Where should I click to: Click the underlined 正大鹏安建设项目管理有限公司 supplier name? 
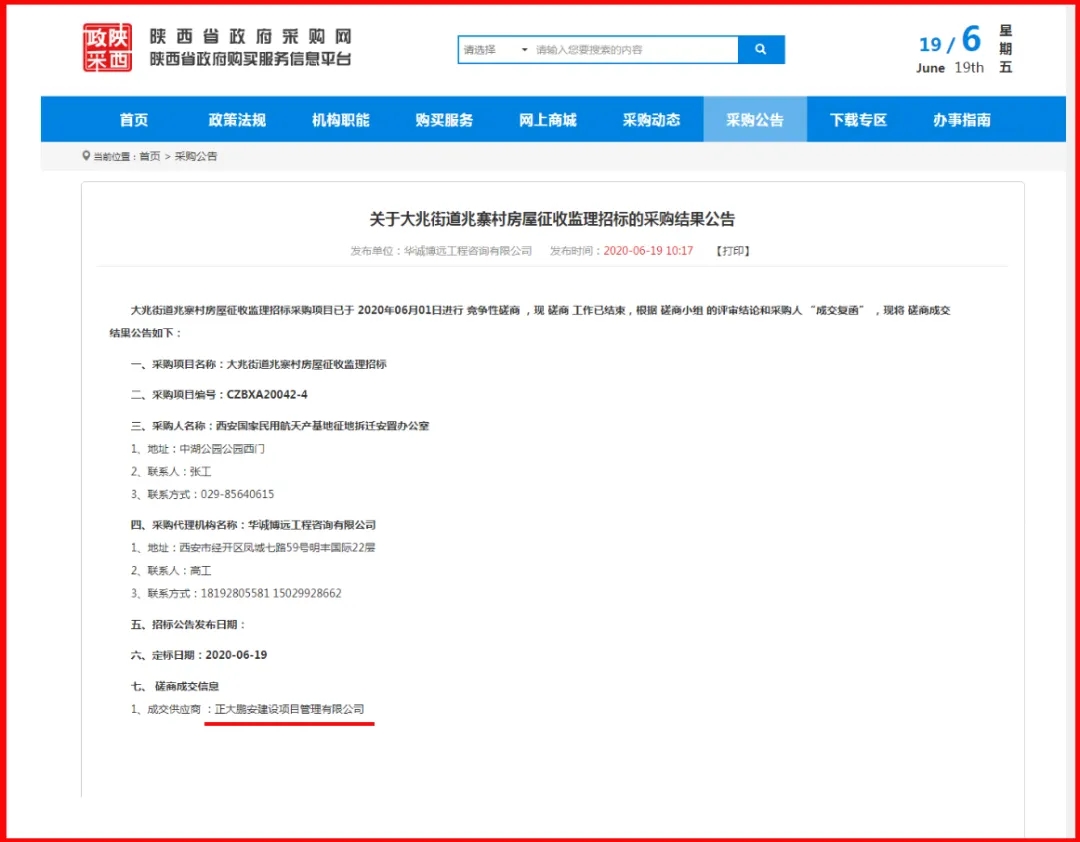(x=290, y=709)
